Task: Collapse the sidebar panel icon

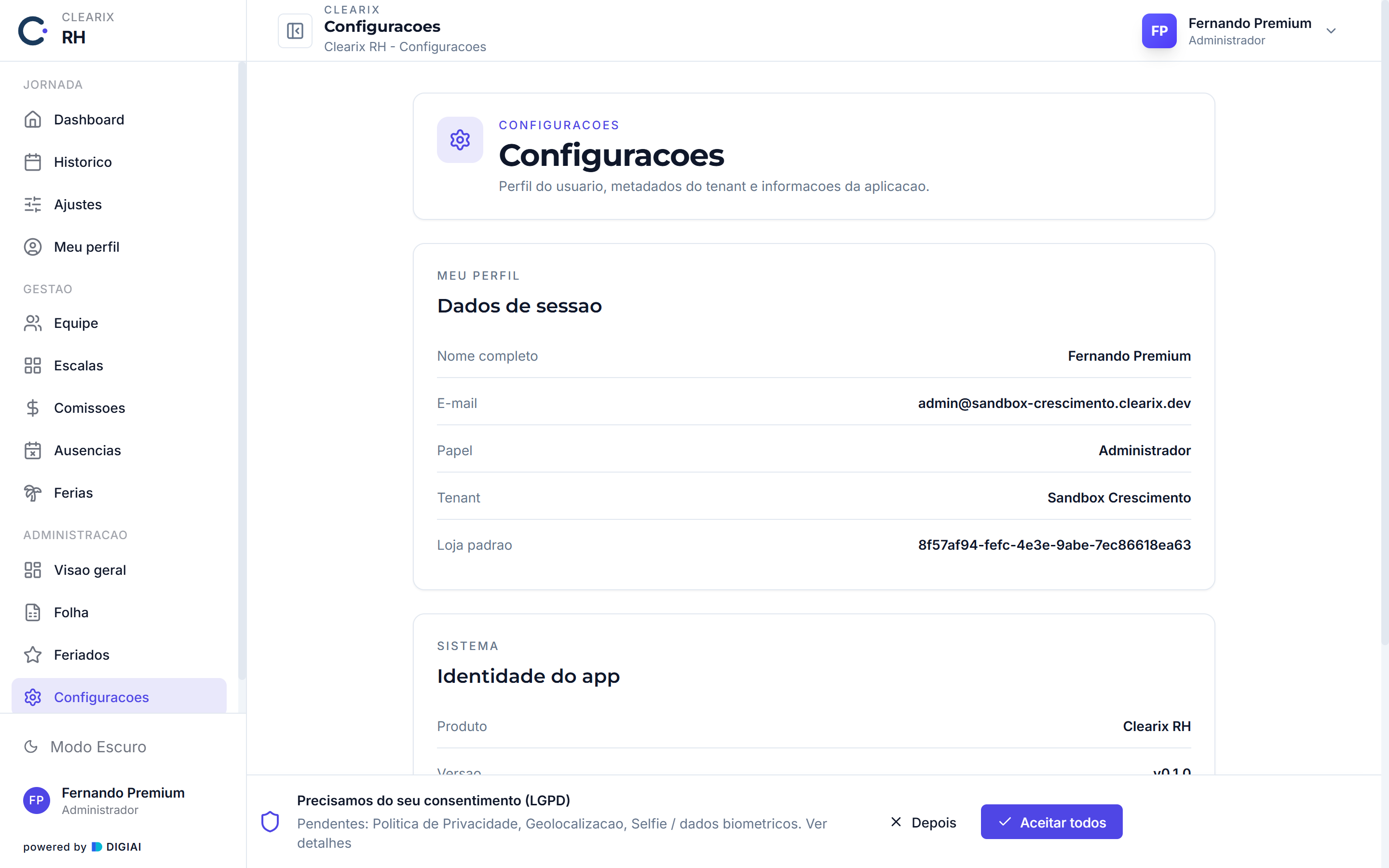Action: 295,31
